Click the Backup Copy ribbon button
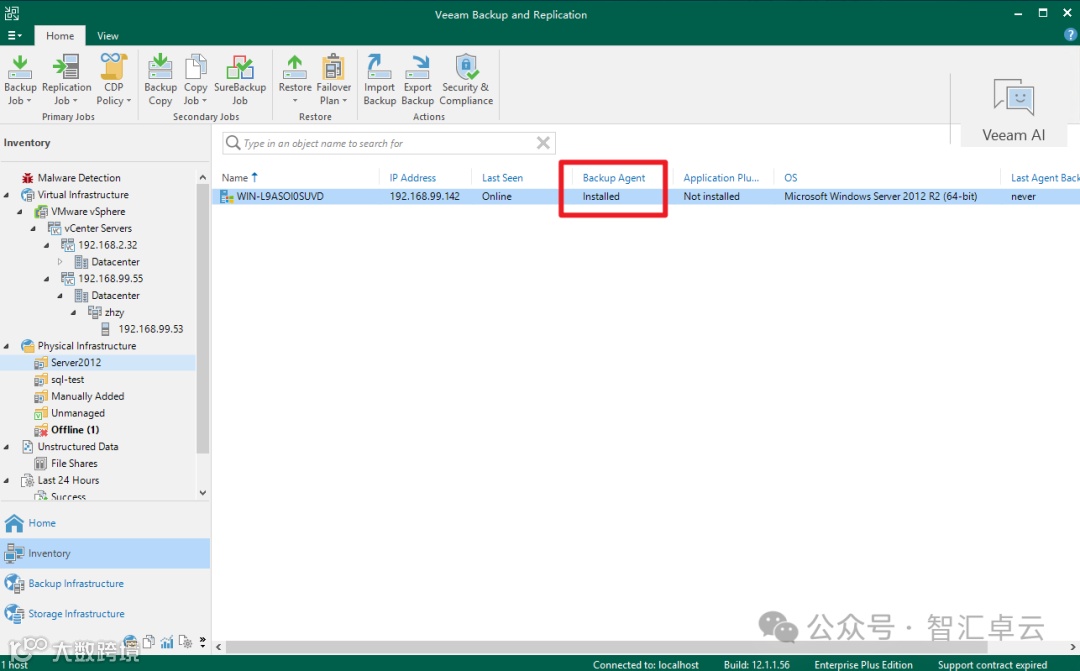This screenshot has height=671, width=1080. pos(160,80)
